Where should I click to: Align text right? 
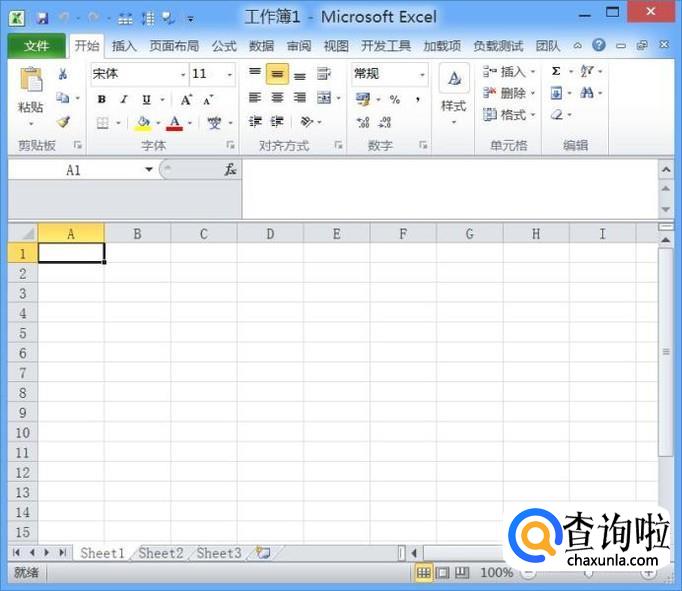(x=299, y=97)
